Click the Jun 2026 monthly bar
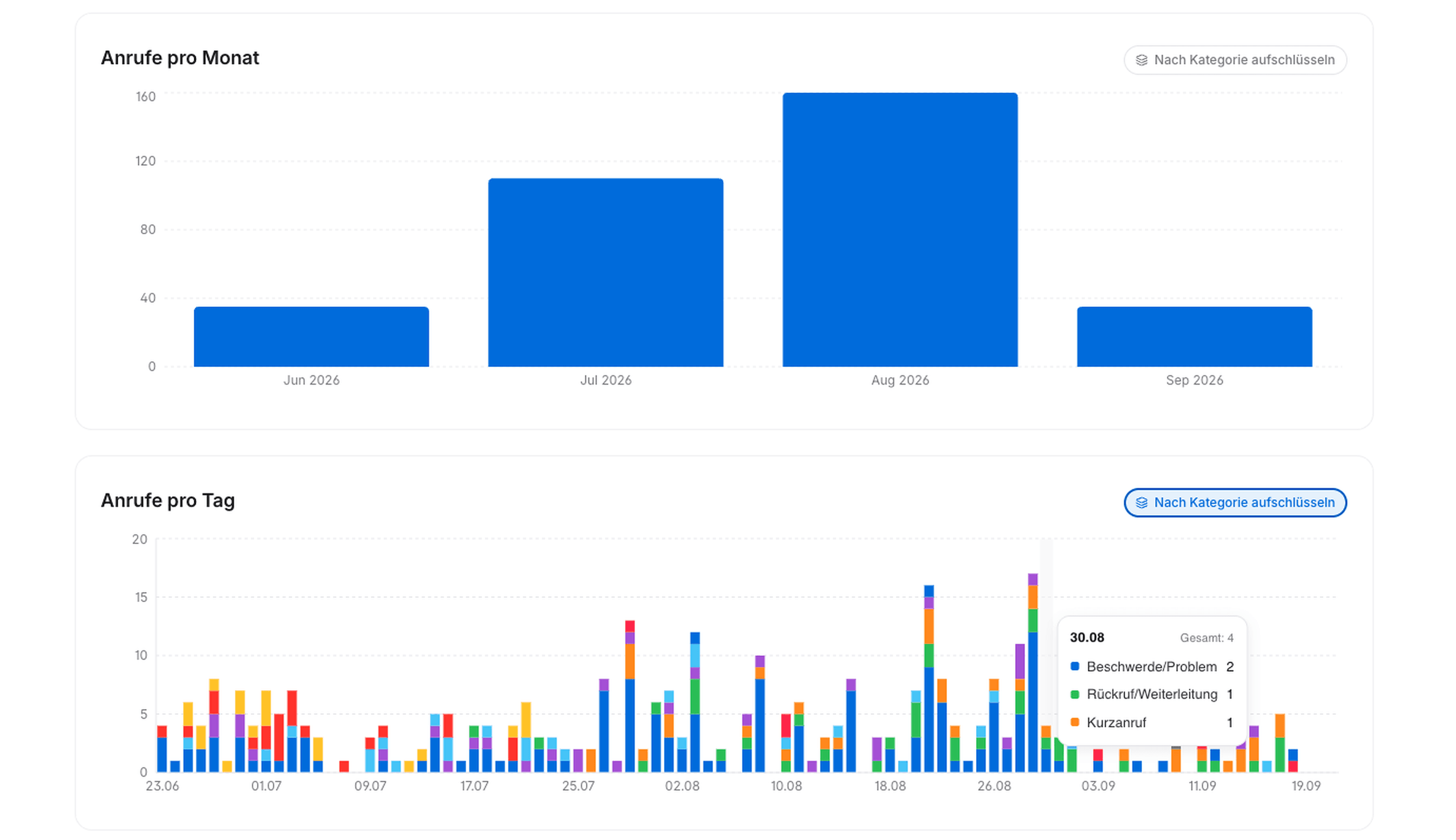Image resolution: width=1456 pixels, height=840 pixels. coord(311,336)
